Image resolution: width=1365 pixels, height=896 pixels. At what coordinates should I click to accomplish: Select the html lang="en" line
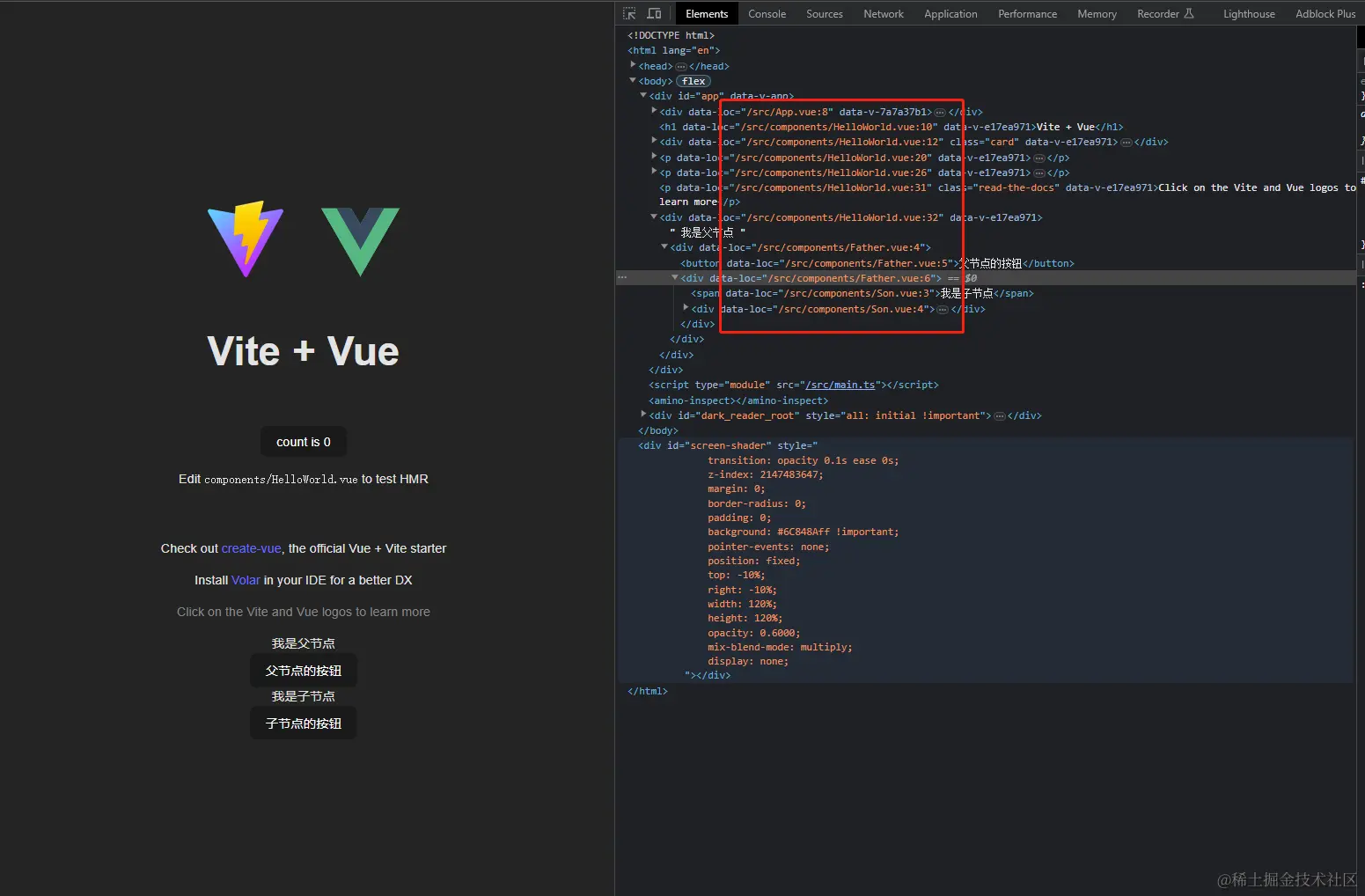(x=673, y=50)
